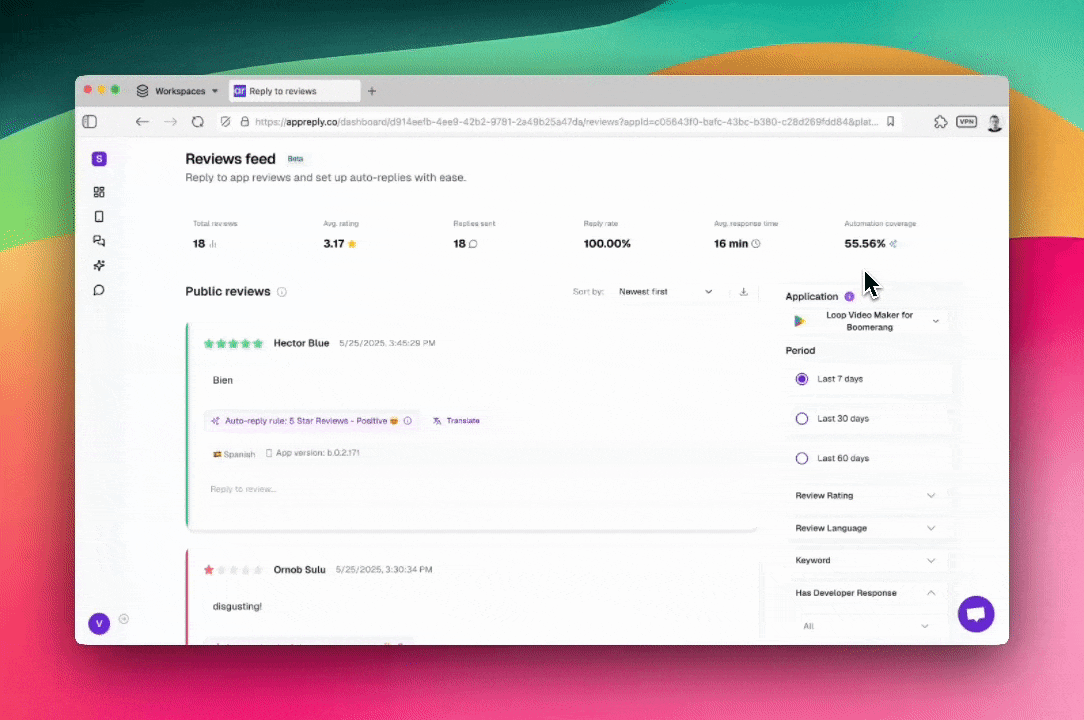Expand the Keyword filter
The width and height of the screenshot is (1084, 720).
click(x=866, y=560)
